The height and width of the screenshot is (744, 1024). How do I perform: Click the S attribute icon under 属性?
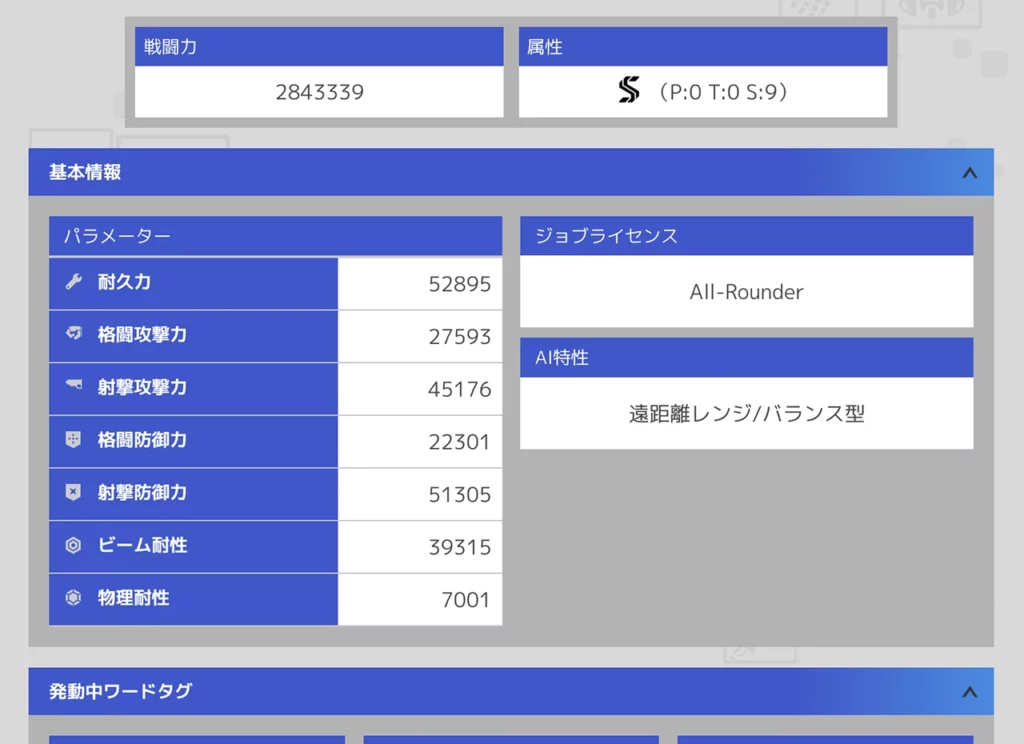pos(628,92)
